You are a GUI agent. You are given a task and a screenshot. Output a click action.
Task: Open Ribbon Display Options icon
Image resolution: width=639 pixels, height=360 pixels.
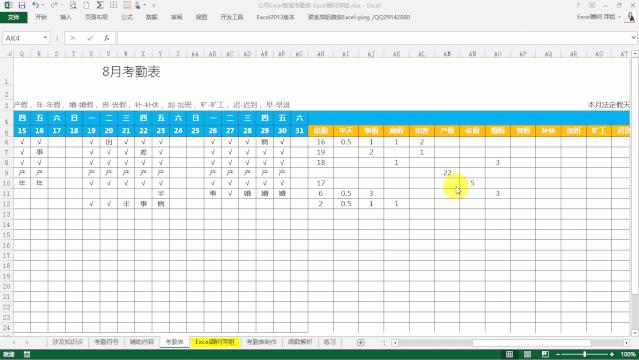pyautogui.click(x=592, y=5)
